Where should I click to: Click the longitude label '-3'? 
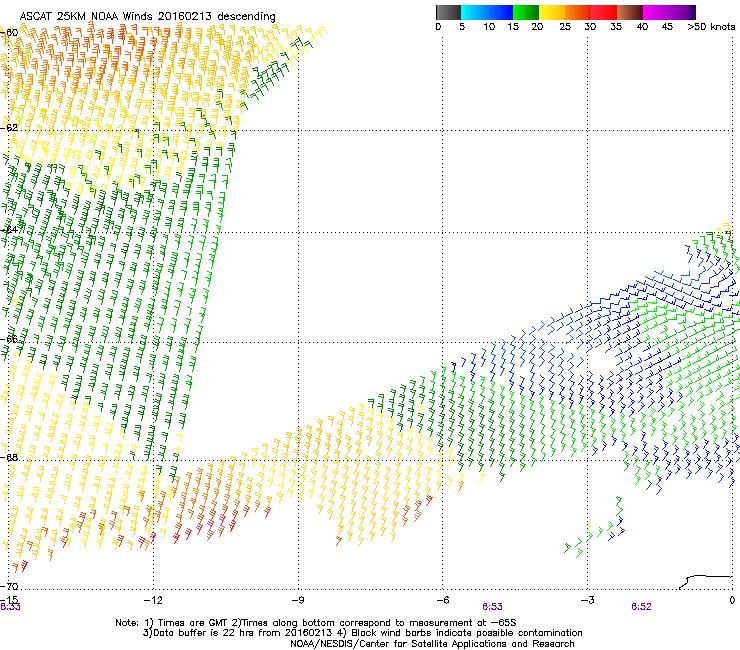pos(587,600)
